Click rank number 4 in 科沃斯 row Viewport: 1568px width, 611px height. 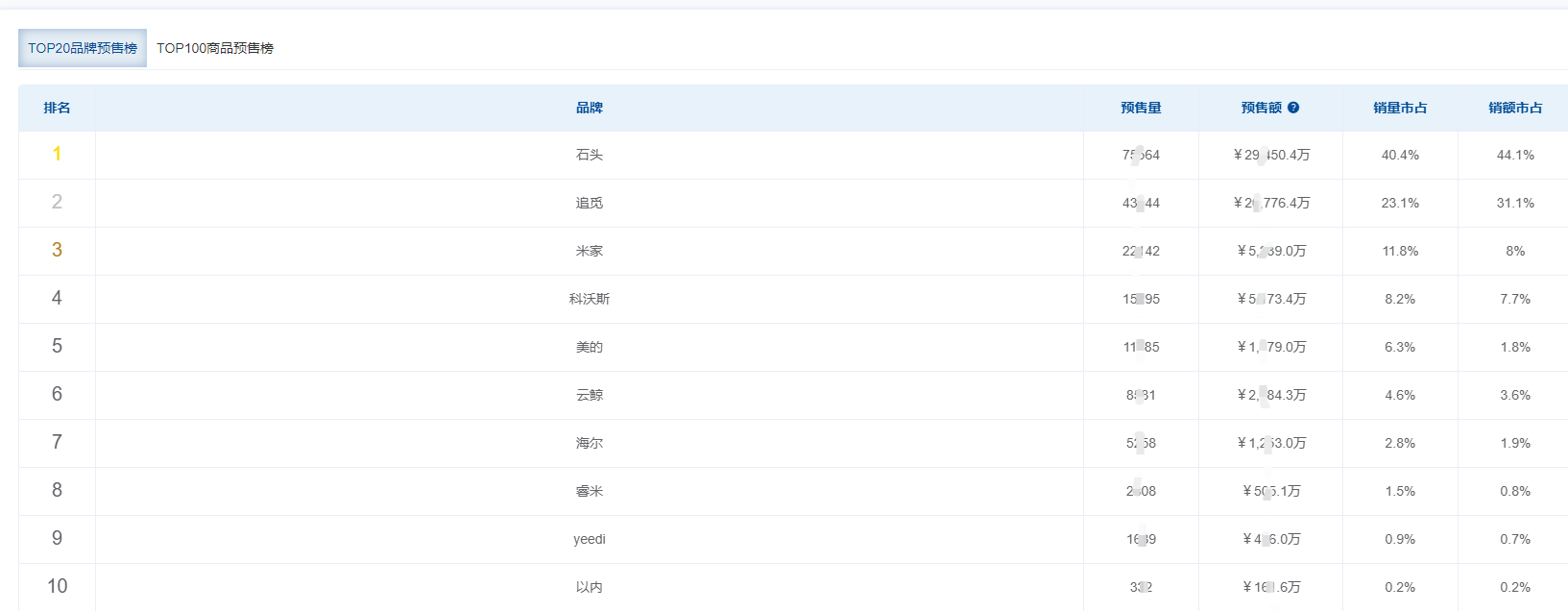tap(57, 298)
